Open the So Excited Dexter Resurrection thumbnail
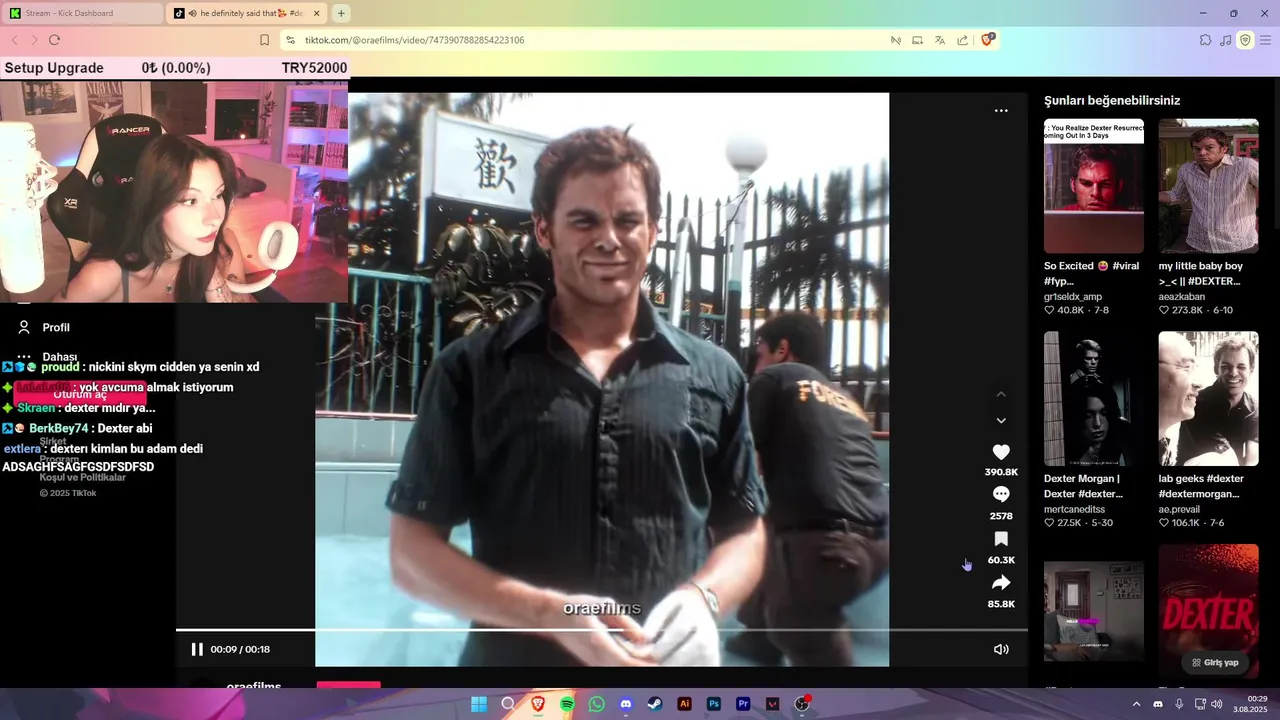 click(1094, 186)
